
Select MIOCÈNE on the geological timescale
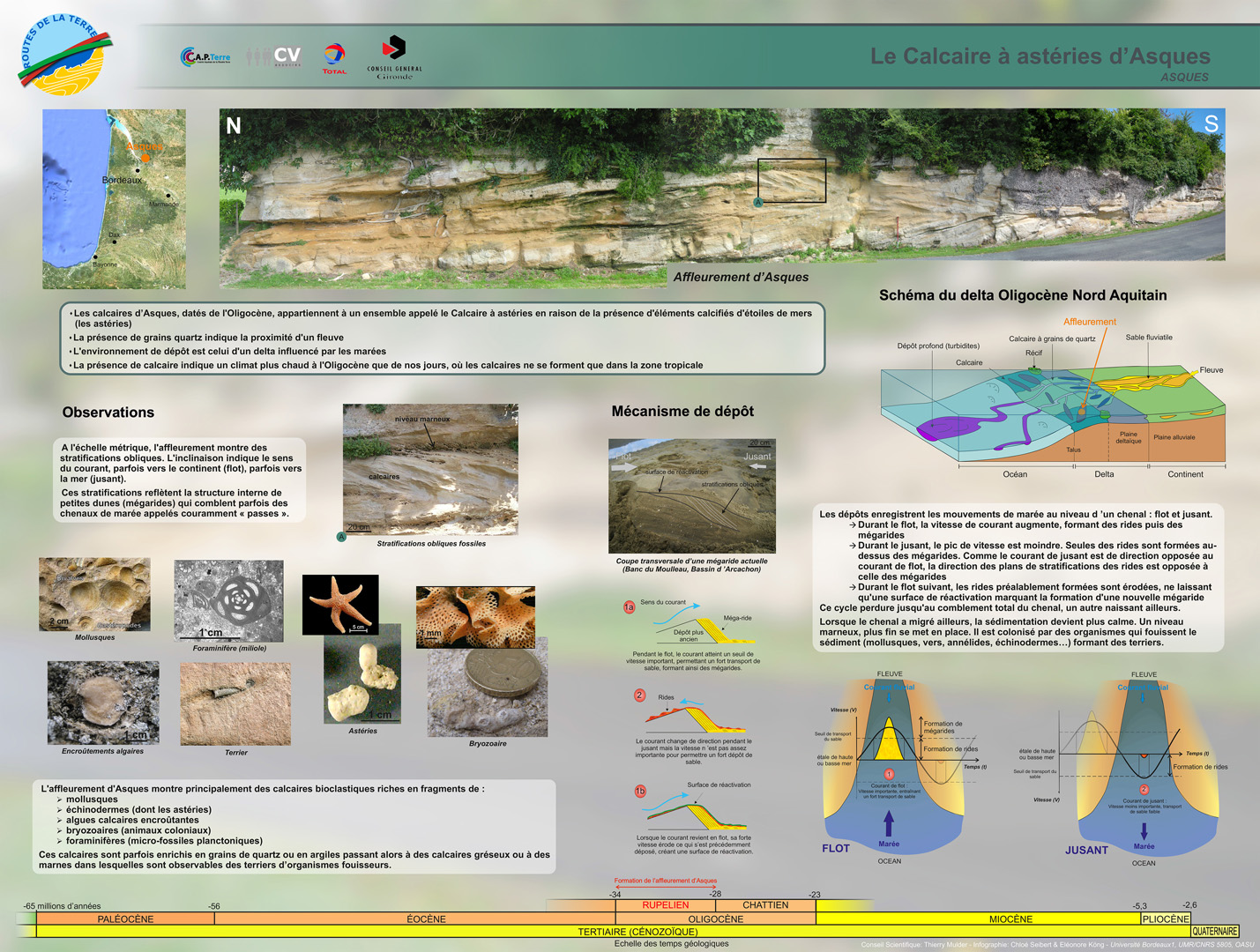(1010, 919)
